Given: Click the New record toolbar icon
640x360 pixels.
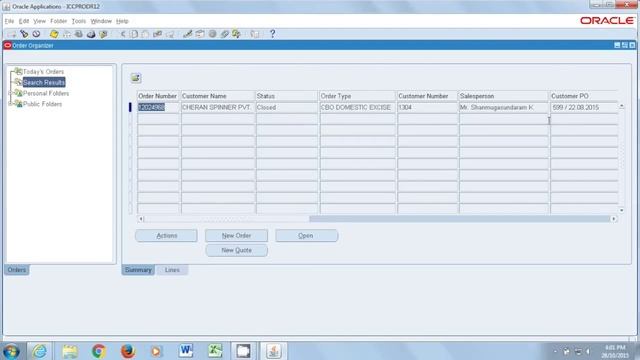Looking at the screenshot, I should 11,34.
